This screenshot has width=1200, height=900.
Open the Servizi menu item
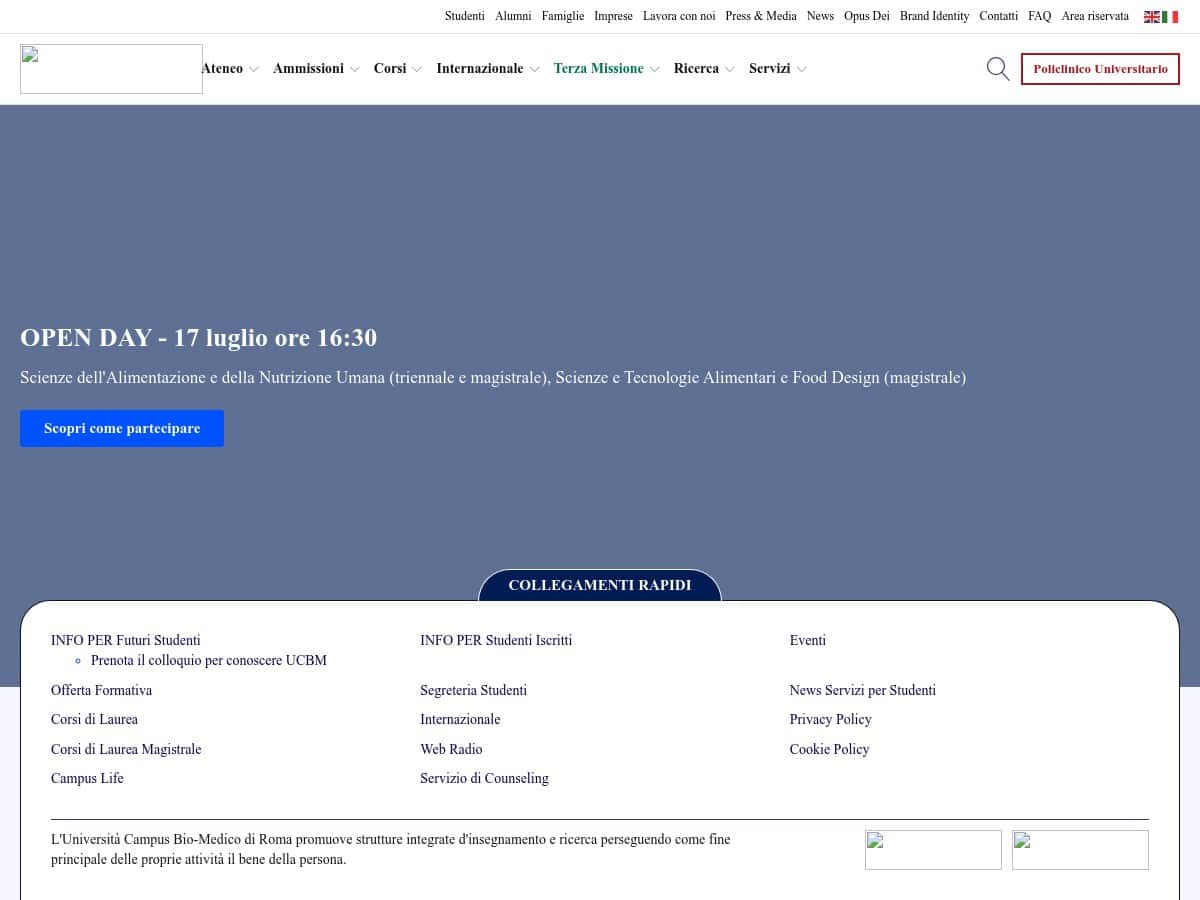[x=769, y=68]
